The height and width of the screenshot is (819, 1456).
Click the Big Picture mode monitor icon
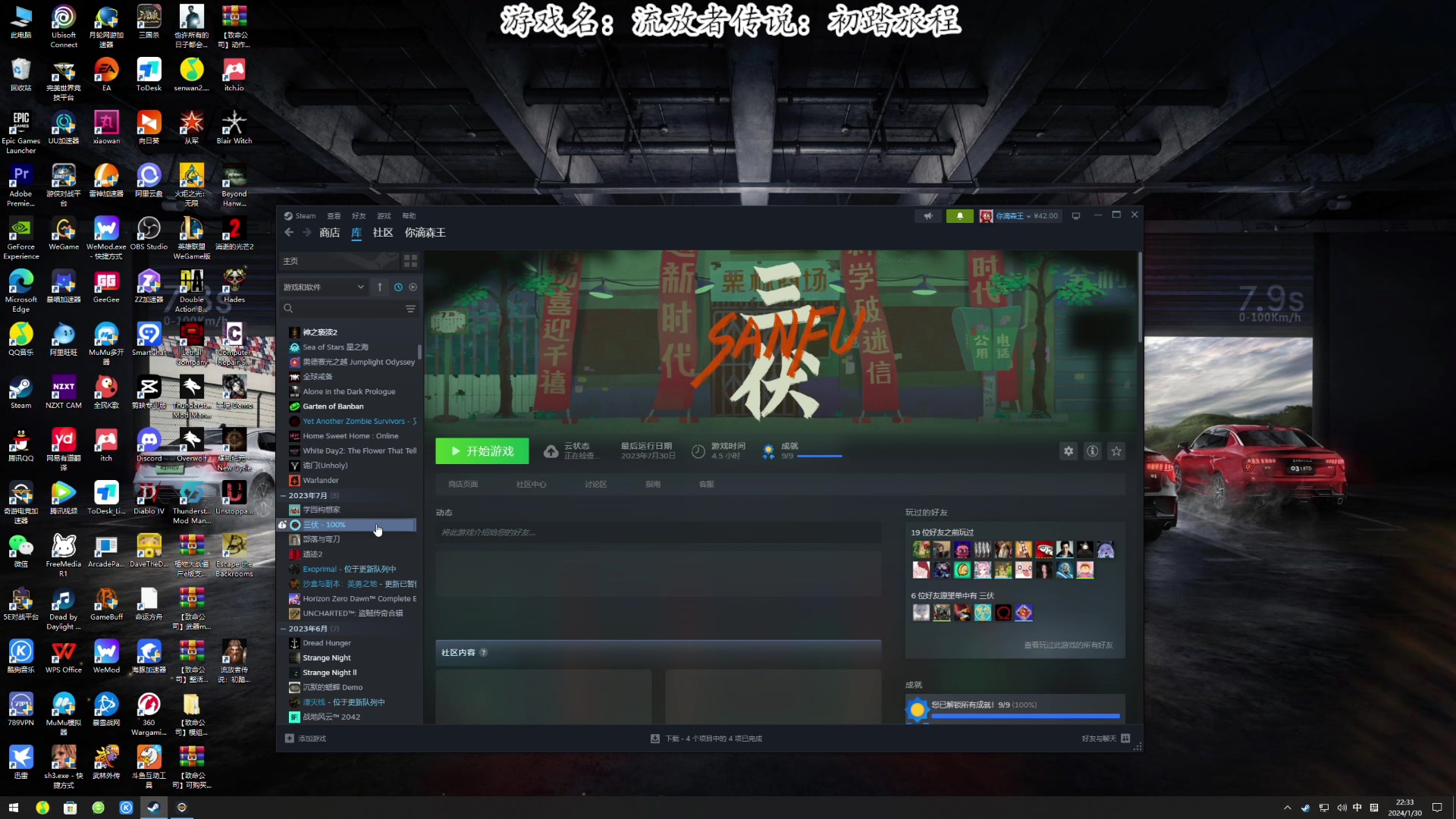(x=1075, y=216)
